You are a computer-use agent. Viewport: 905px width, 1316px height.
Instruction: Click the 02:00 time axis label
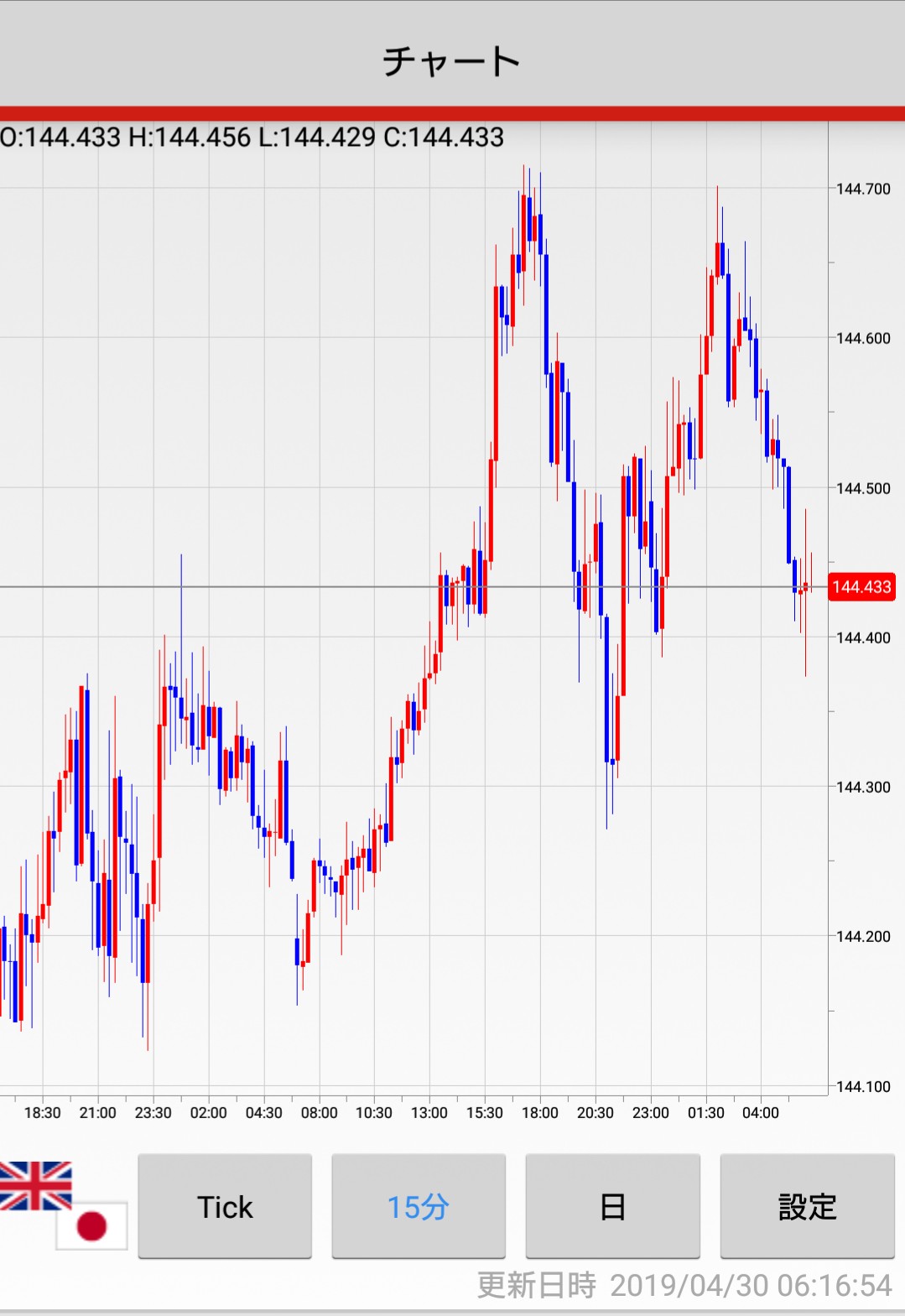(x=208, y=1113)
